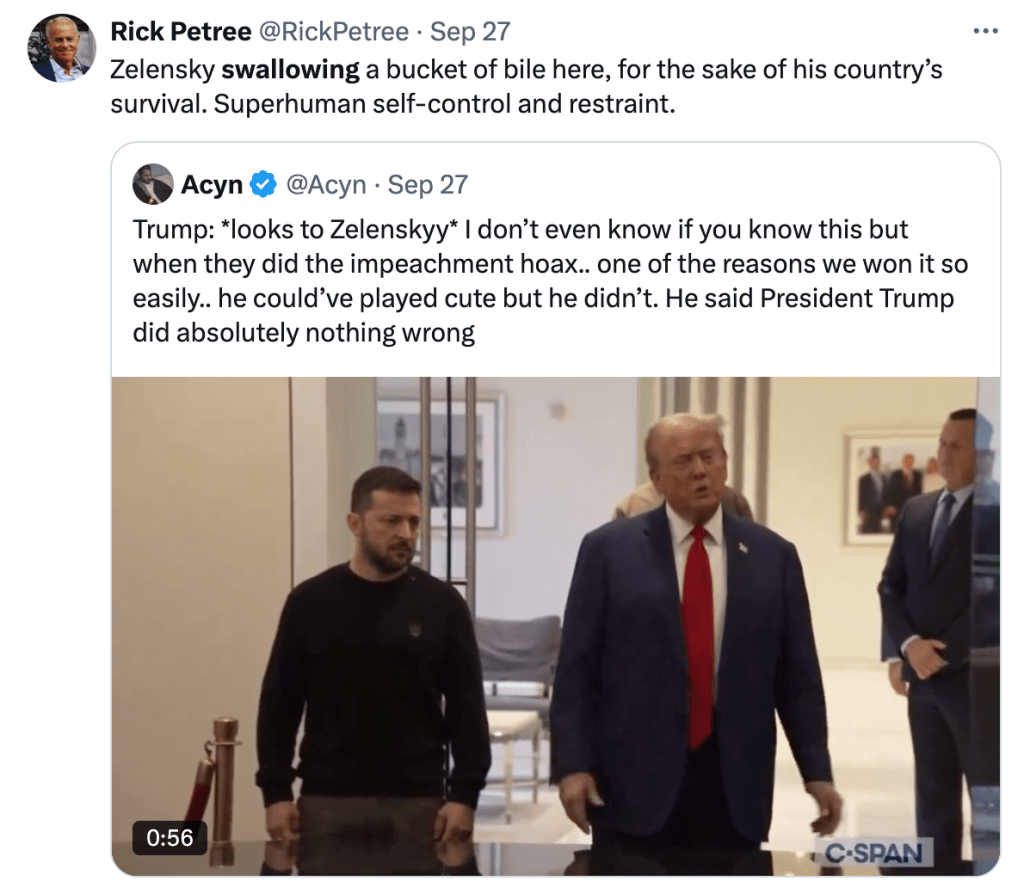Click the bold Acyn display name
1024x881 pixels.
click(x=212, y=185)
